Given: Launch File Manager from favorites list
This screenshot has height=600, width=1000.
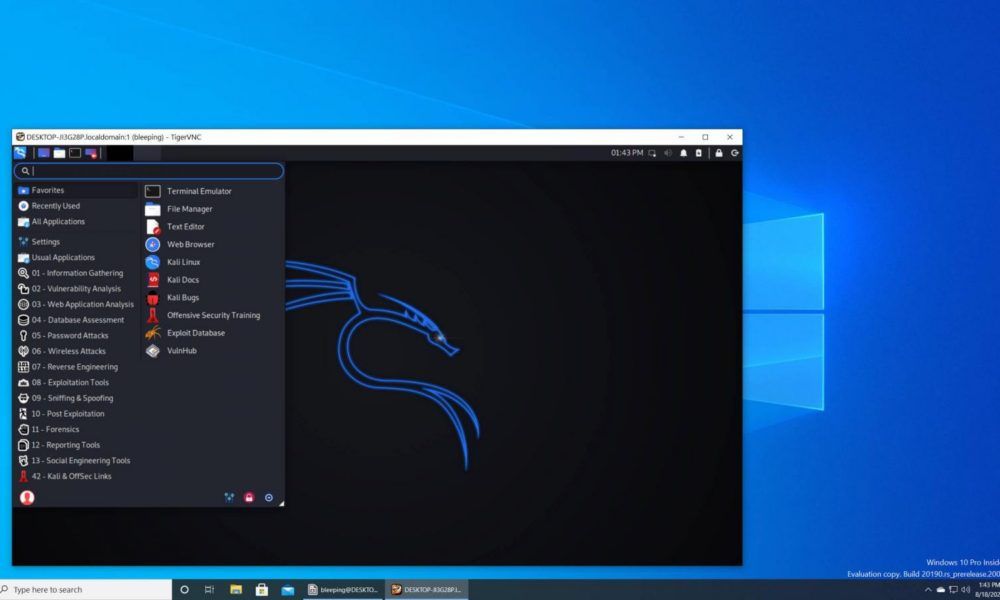Looking at the screenshot, I should click(213, 209).
